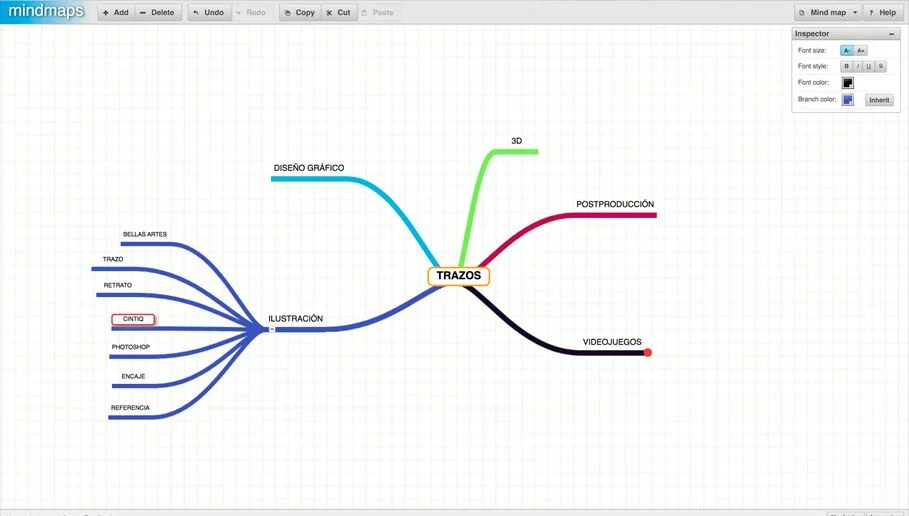Screen dimensions: 909x516
Task: Toggle italic font style
Action: coord(857,66)
